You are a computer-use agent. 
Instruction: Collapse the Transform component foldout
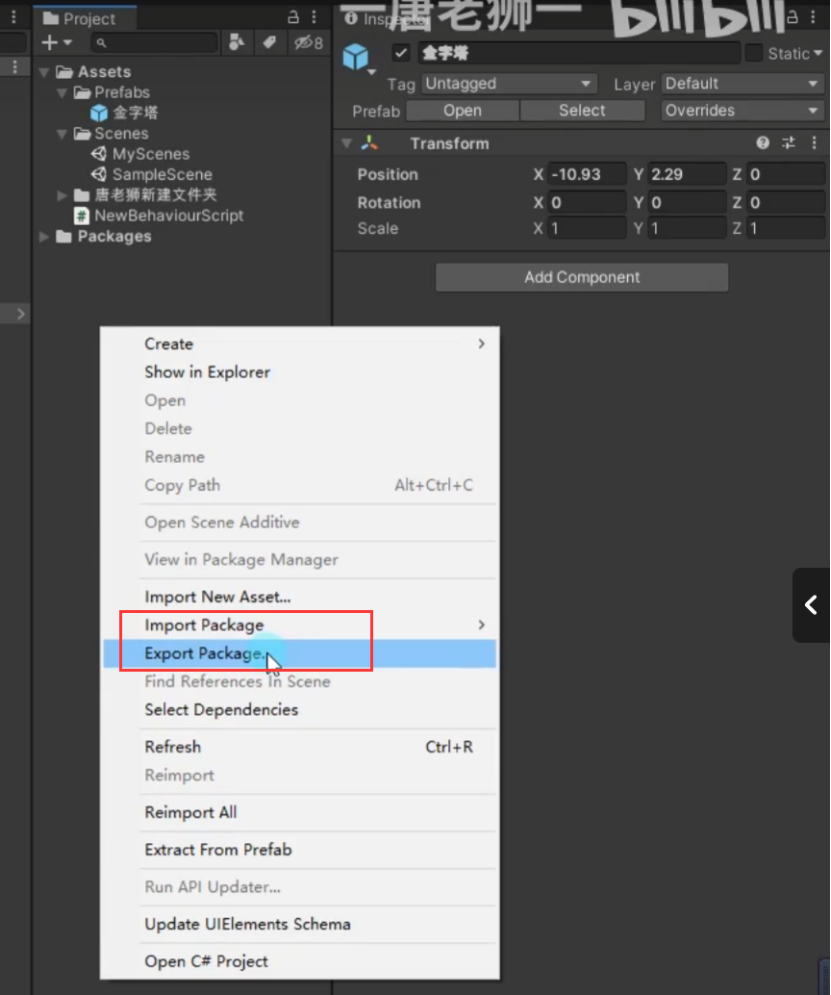(x=347, y=143)
